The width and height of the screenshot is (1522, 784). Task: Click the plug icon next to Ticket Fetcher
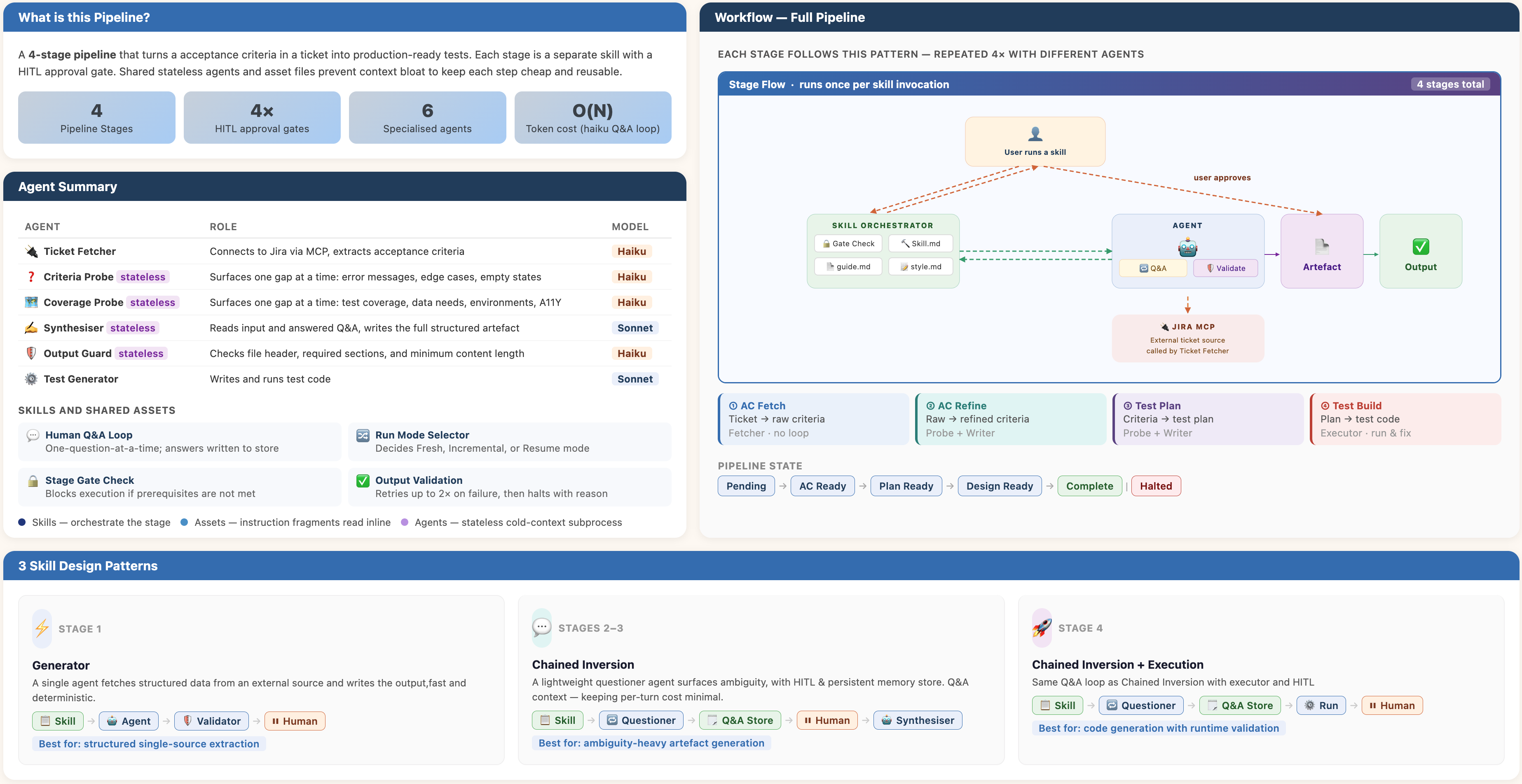[x=31, y=252]
